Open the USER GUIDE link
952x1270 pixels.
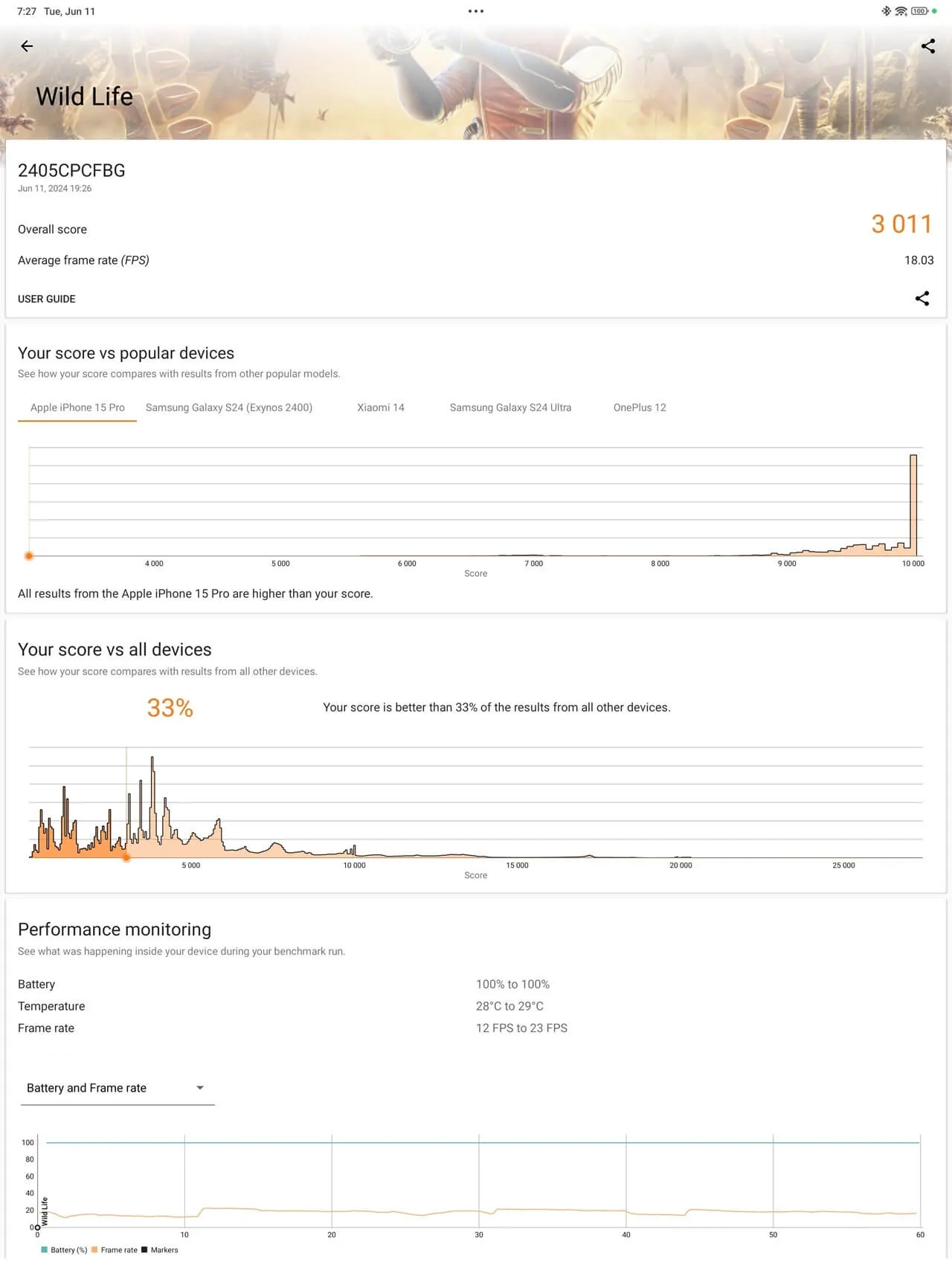tap(46, 299)
